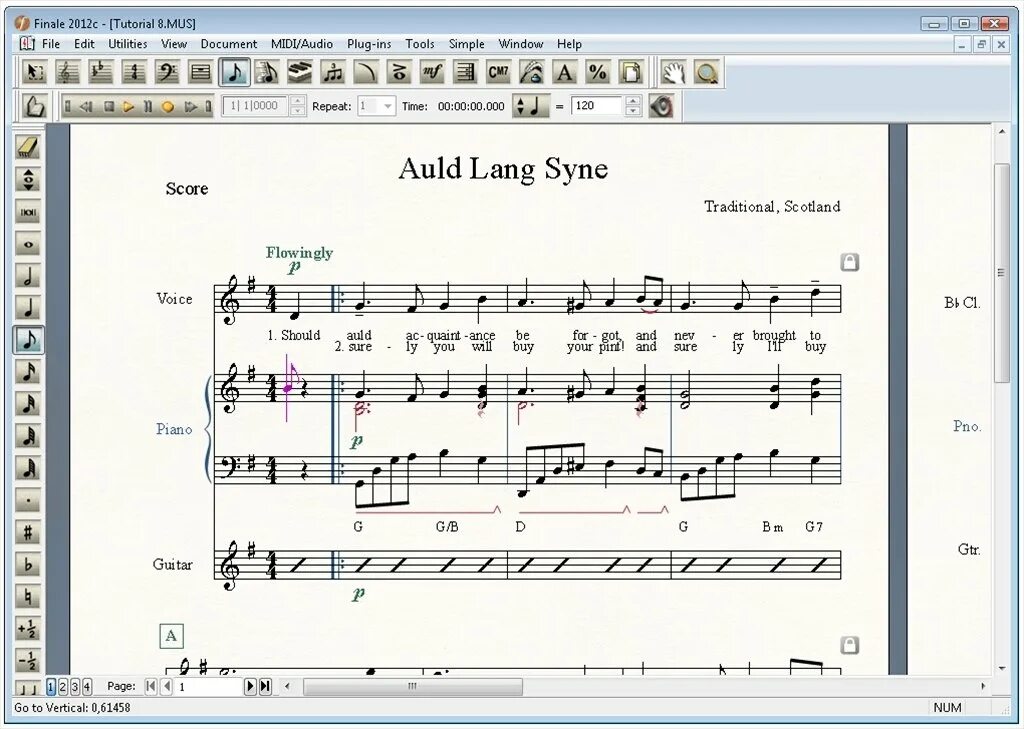The image size is (1024, 729).
Task: Select the Repeat tool
Action: 466,72
